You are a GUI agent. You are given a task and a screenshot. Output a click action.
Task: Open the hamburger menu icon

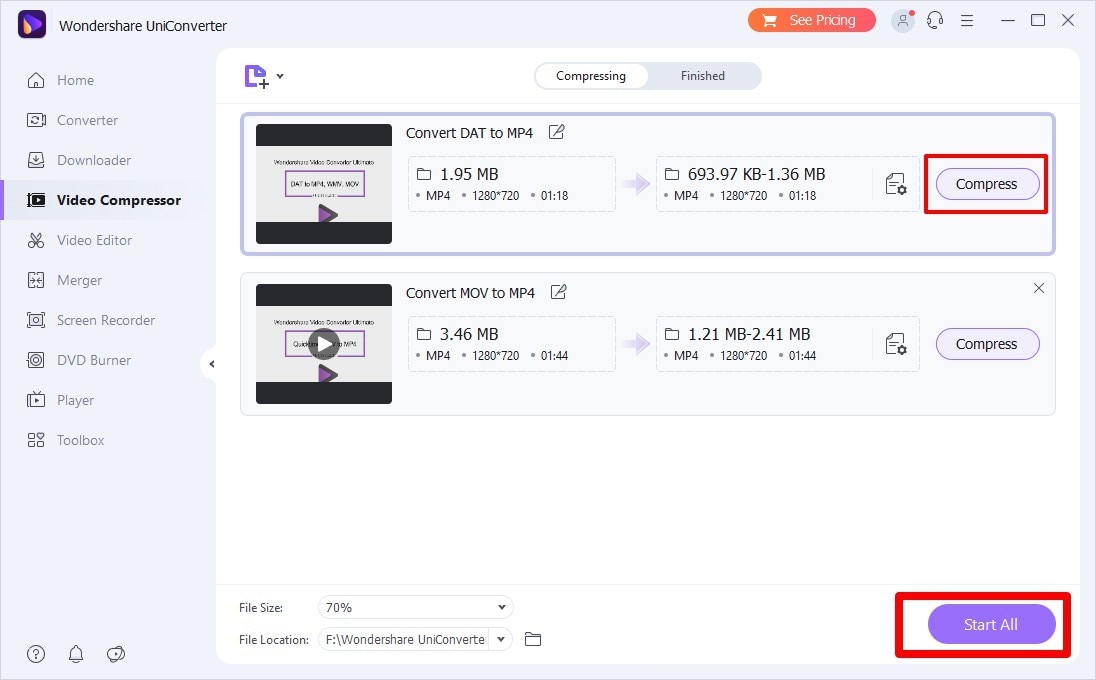tap(967, 21)
